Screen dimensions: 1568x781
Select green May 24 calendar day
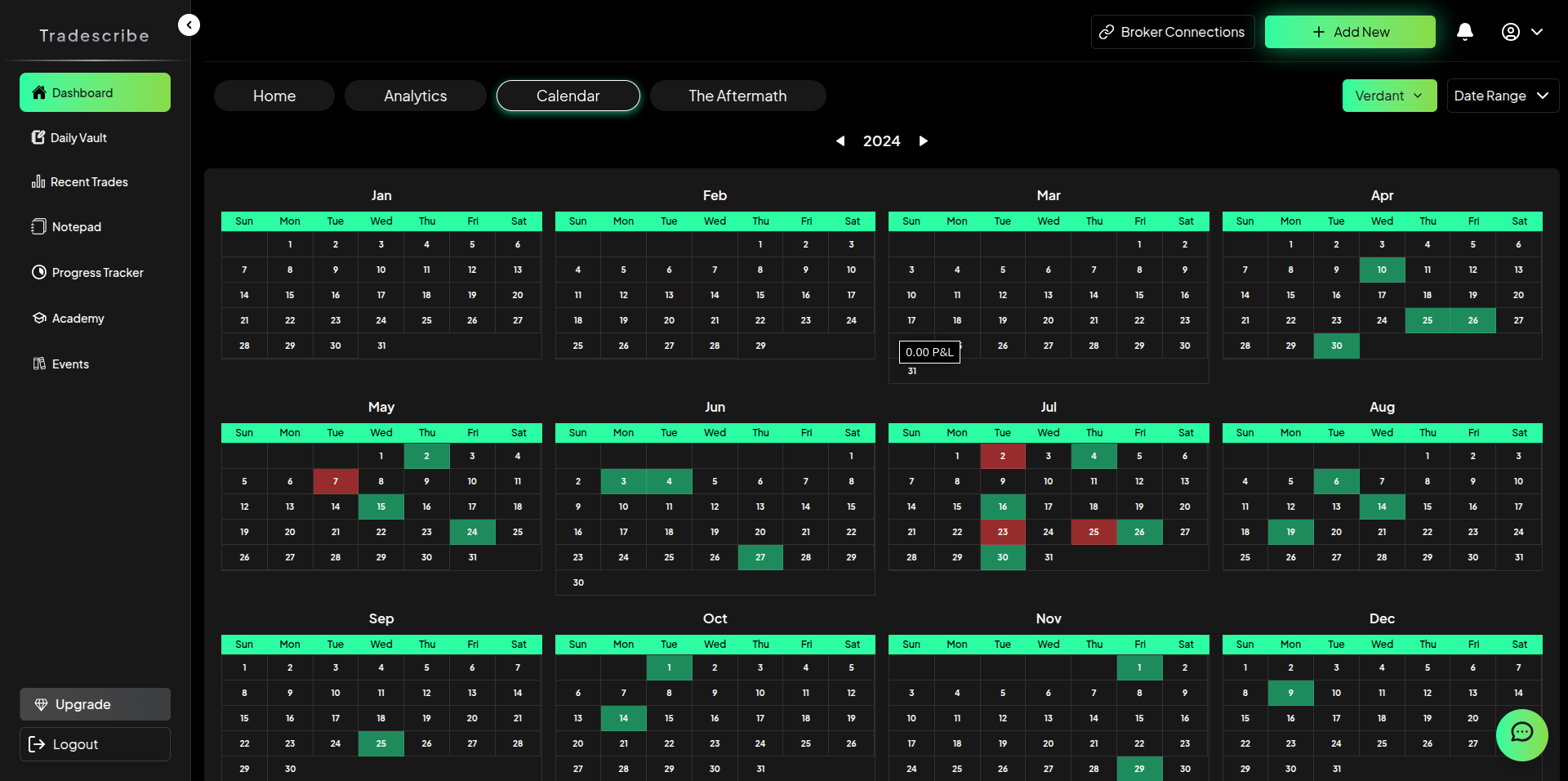(472, 532)
